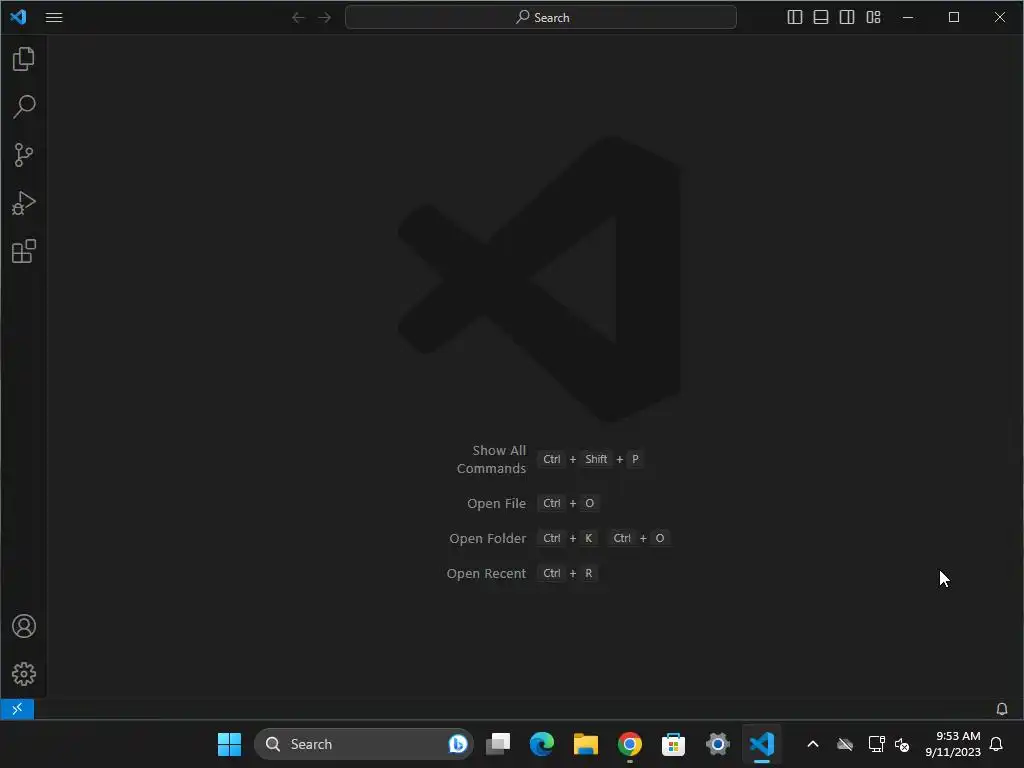Show hidden system tray icons
This screenshot has height=768, width=1024.
point(813,744)
